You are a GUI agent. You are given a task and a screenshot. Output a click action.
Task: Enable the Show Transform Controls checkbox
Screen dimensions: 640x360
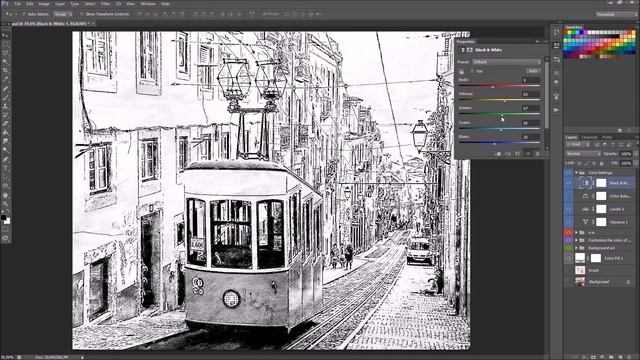tap(82, 14)
